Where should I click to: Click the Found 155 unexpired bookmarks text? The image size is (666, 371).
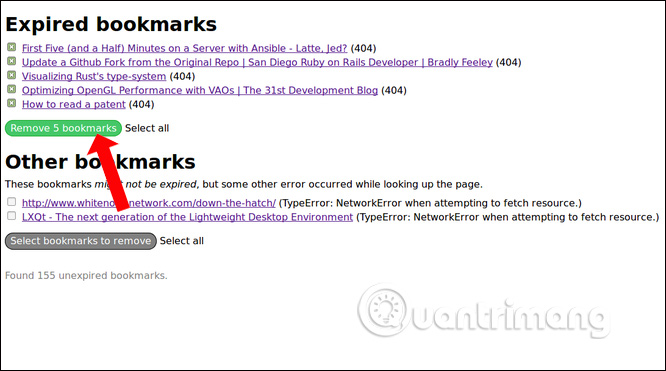86,275
